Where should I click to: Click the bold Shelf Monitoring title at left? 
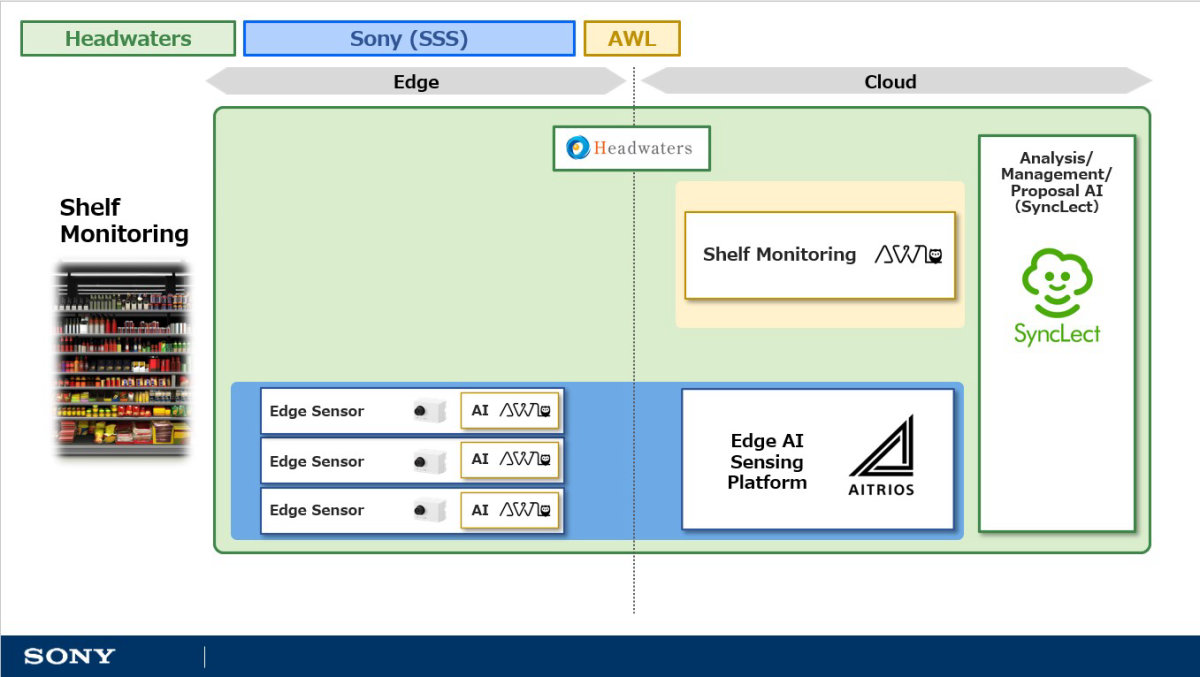coord(124,221)
